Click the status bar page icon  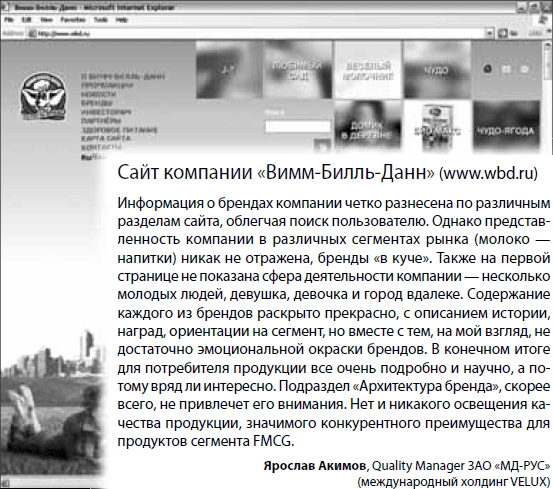tap(6, 483)
